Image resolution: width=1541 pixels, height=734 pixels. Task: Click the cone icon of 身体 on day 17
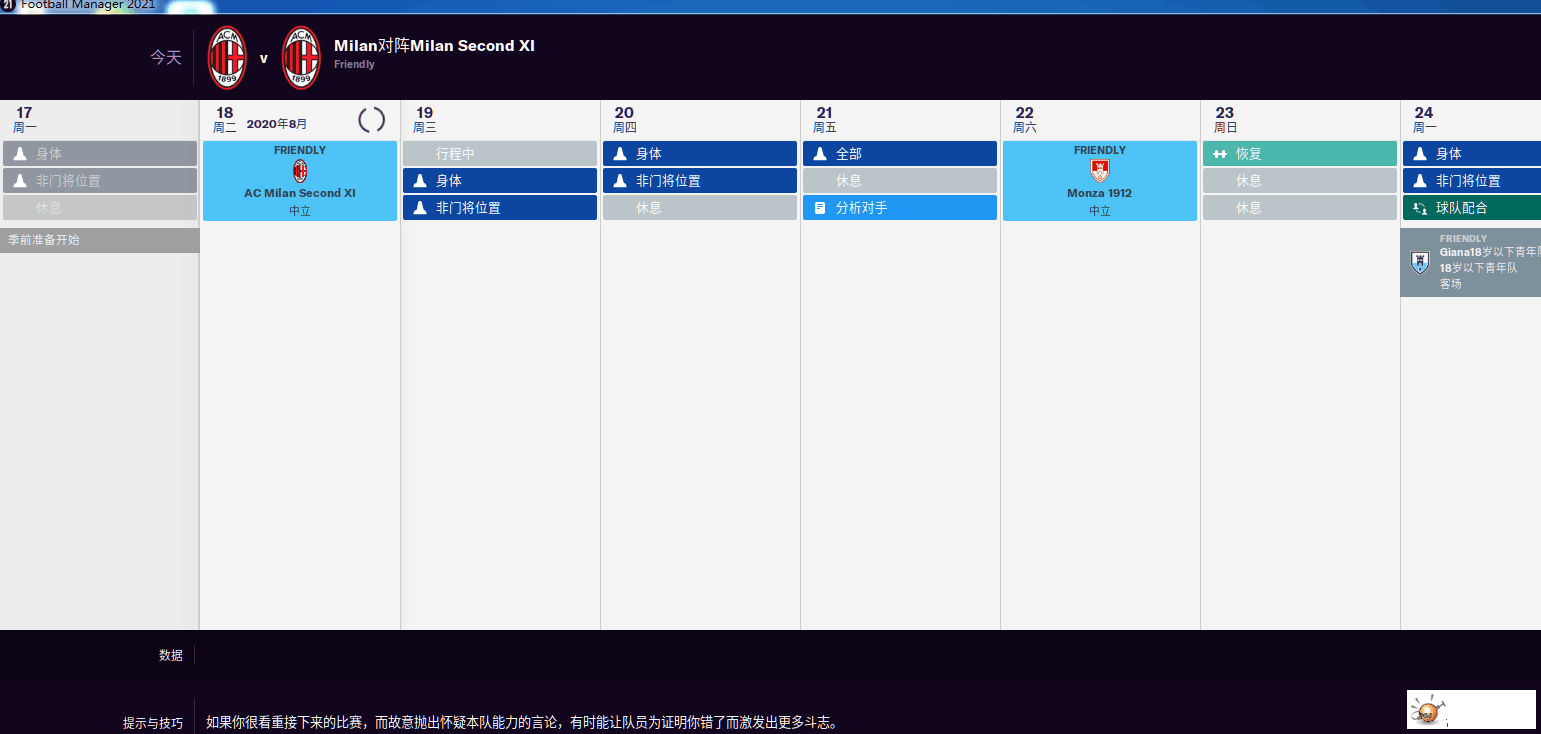point(20,154)
